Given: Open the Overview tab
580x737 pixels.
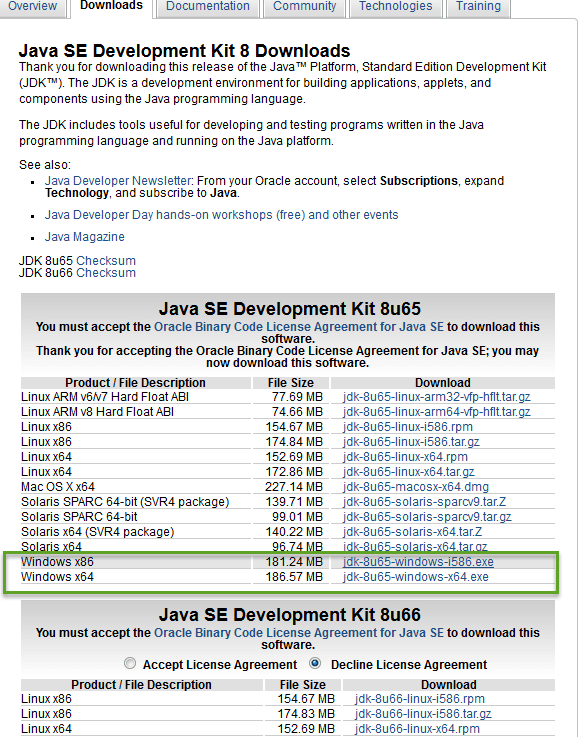Looking at the screenshot, I should pos(32,6).
